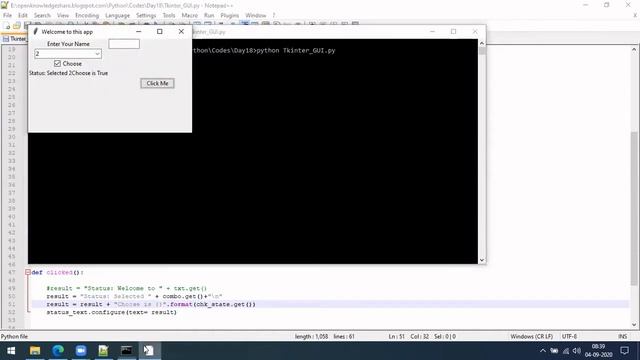This screenshot has width=640, height=360.
Task: Open the Search menu
Action: tap(42, 16)
